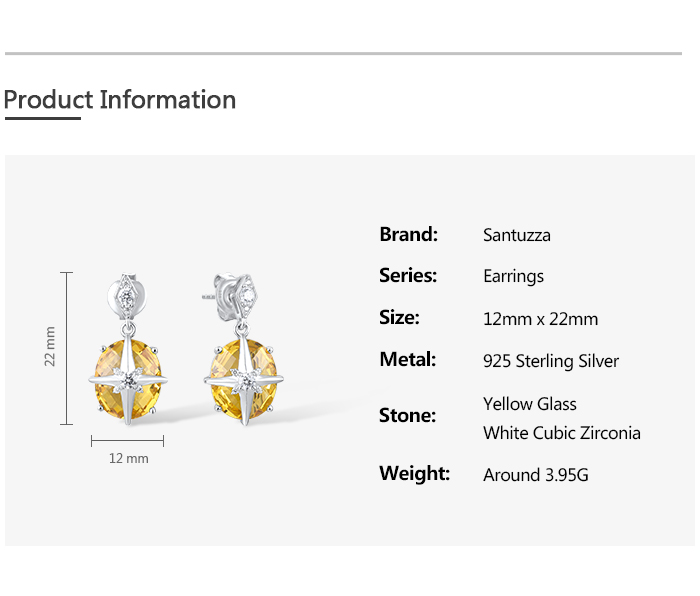
Task: Click the 12mm x 22mm size value
Action: [x=540, y=319]
